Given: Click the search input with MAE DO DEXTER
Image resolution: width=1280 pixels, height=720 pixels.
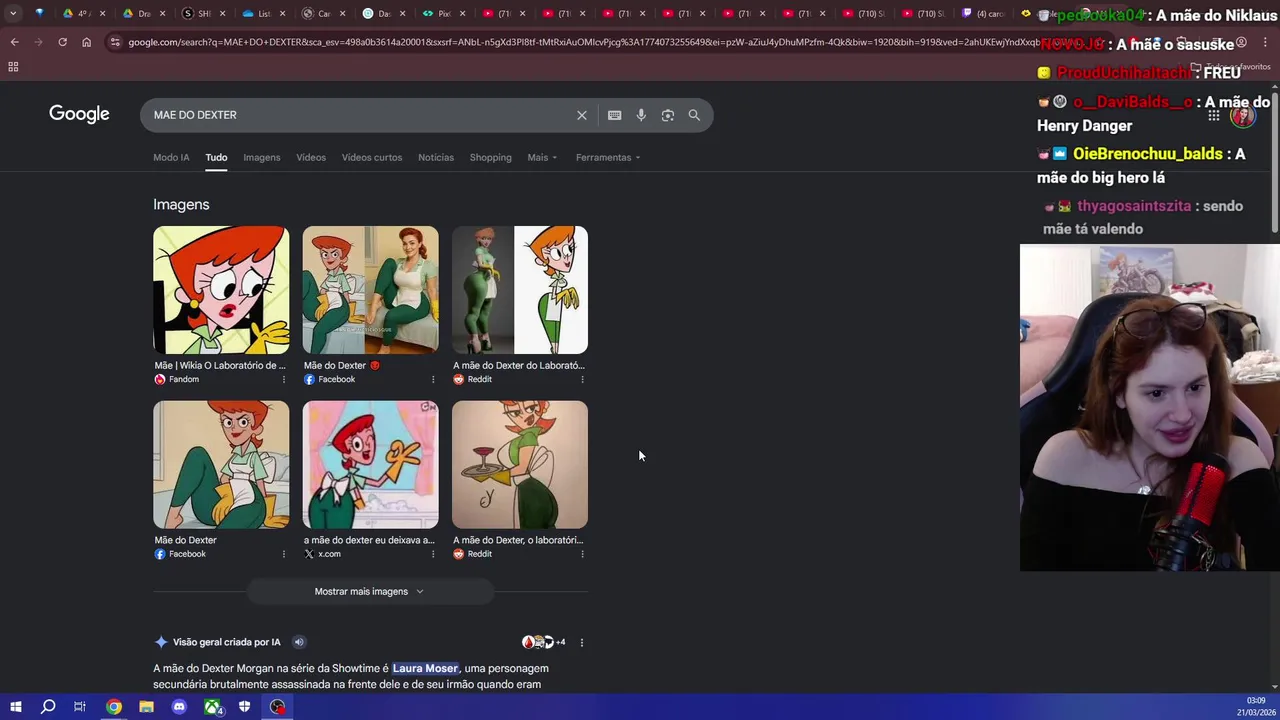Looking at the screenshot, I should pyautogui.click(x=360, y=115).
